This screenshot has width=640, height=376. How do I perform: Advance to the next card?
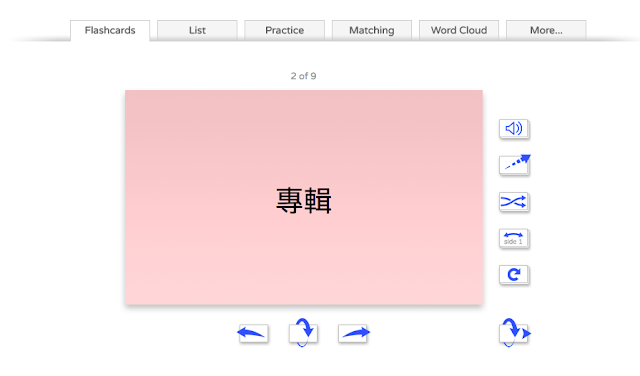click(353, 333)
